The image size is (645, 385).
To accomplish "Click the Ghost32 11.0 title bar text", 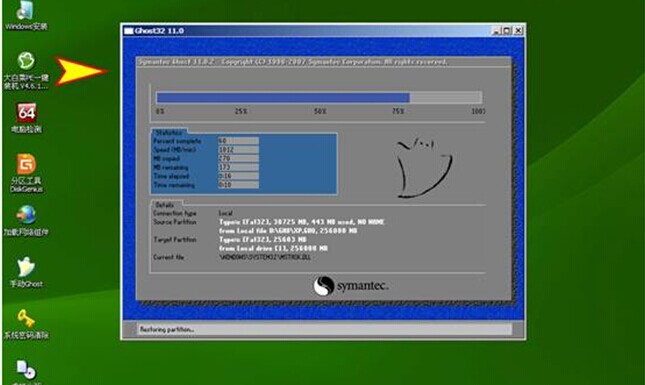I will point(159,31).
